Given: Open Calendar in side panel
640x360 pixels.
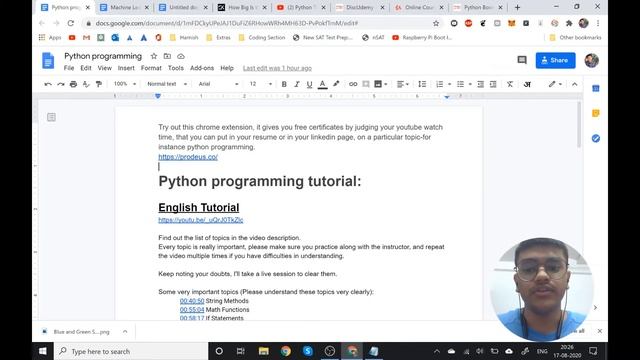Looking at the screenshot, I should (x=596, y=88).
